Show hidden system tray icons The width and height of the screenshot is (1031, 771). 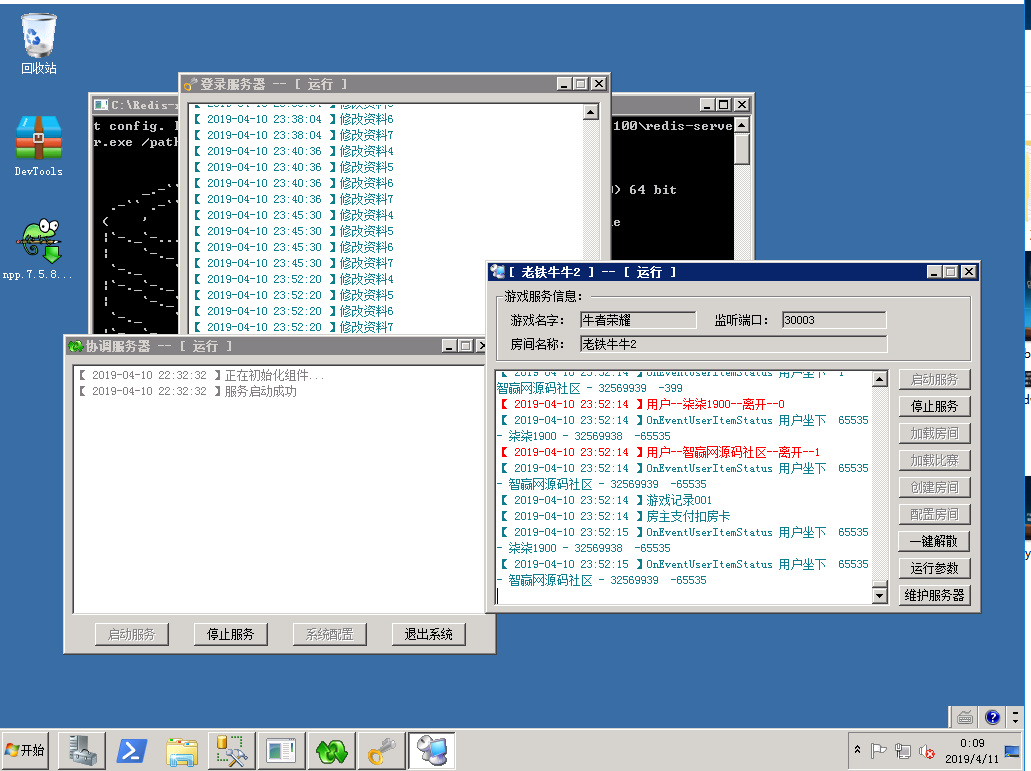(857, 750)
